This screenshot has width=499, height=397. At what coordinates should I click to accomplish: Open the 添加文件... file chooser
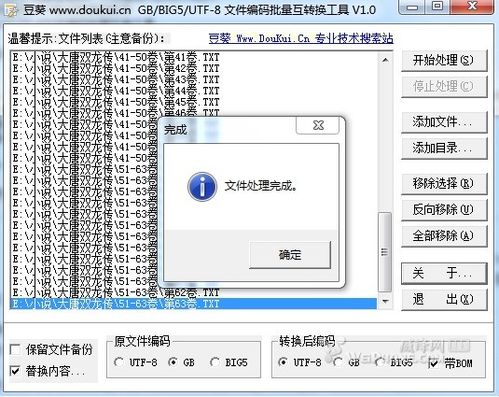pyautogui.click(x=444, y=122)
